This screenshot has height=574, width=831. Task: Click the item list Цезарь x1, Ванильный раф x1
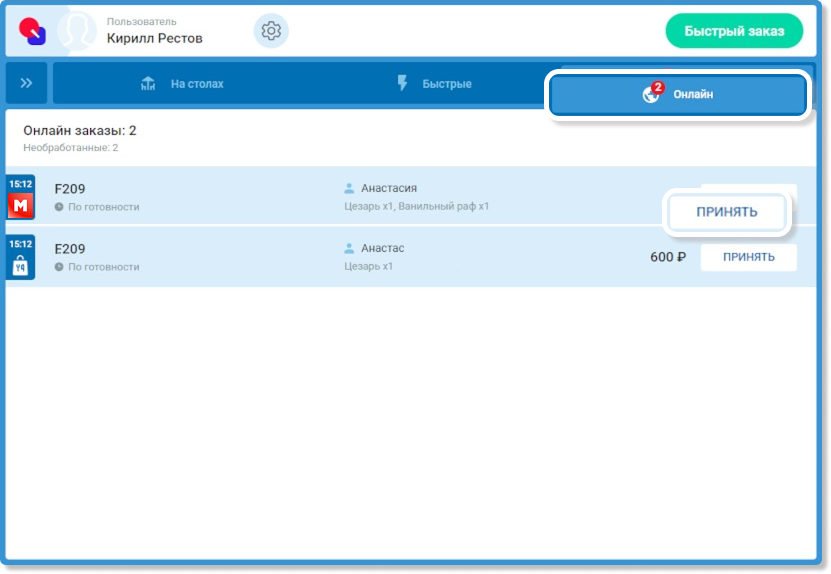pos(416,207)
